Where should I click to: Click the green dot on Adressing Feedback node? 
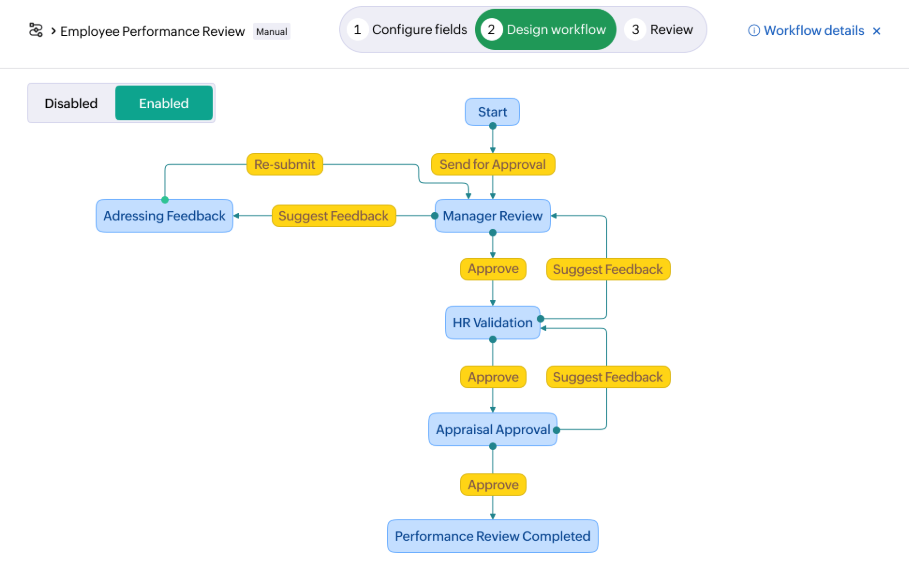165,200
